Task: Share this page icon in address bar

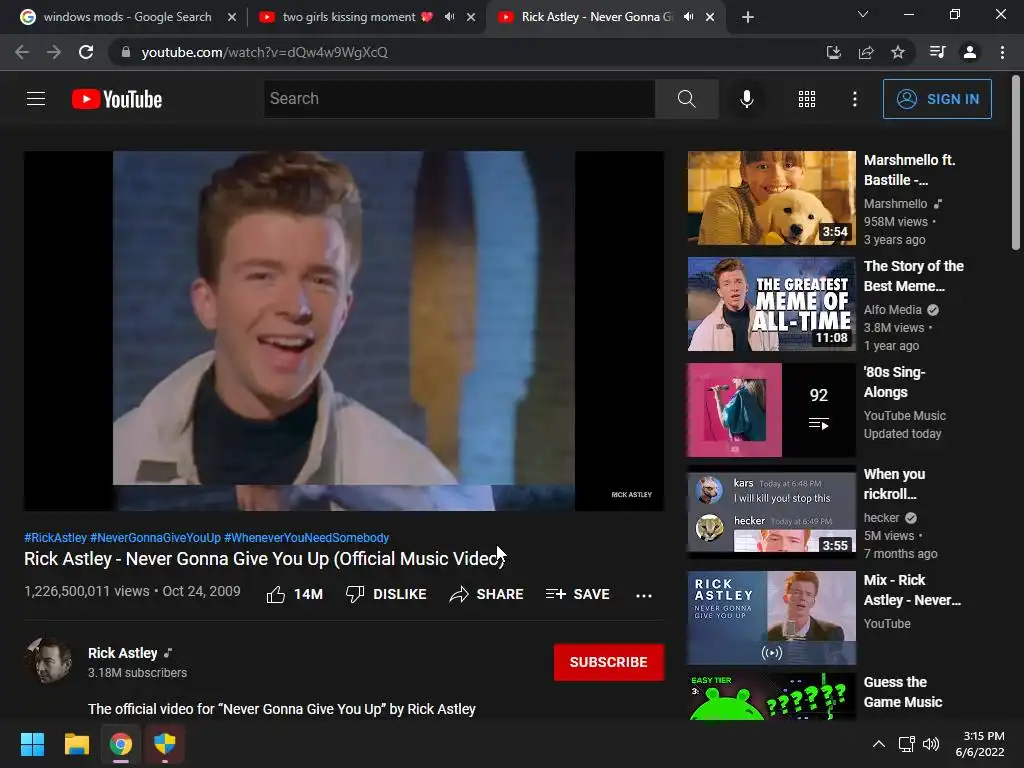Action: pyautogui.click(x=866, y=52)
